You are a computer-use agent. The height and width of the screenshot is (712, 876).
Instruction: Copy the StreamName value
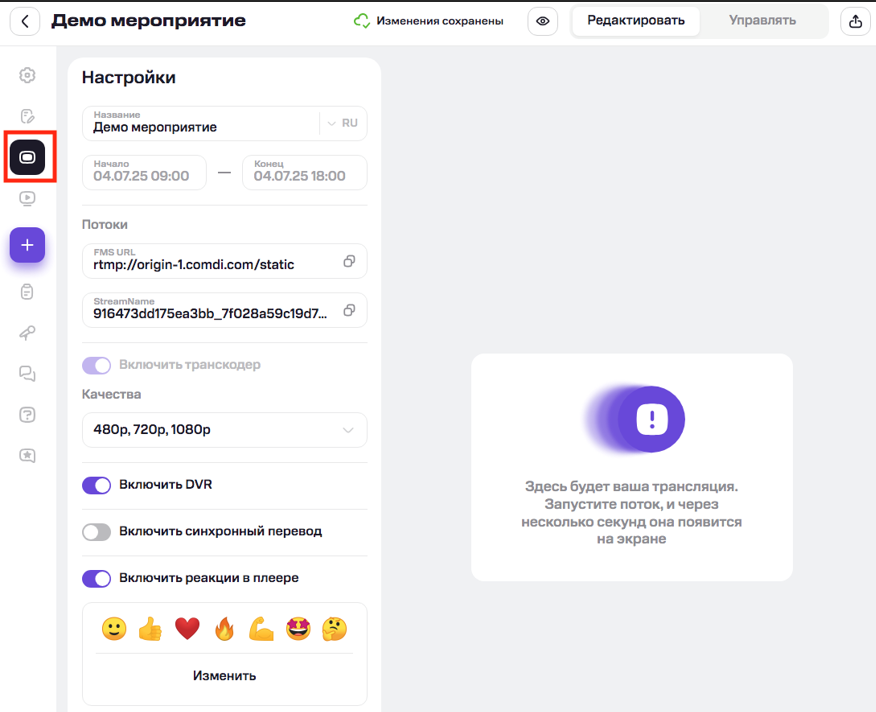349,310
